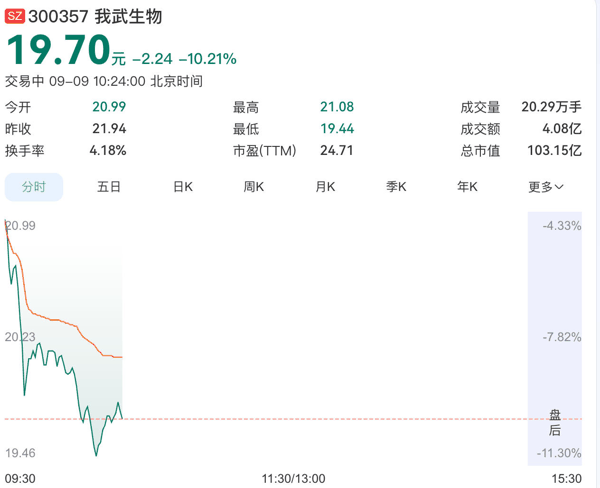Image resolution: width=600 pixels, height=488 pixels.
Task: Click the 市盈(TTM) value 24.71
Action: point(336,150)
